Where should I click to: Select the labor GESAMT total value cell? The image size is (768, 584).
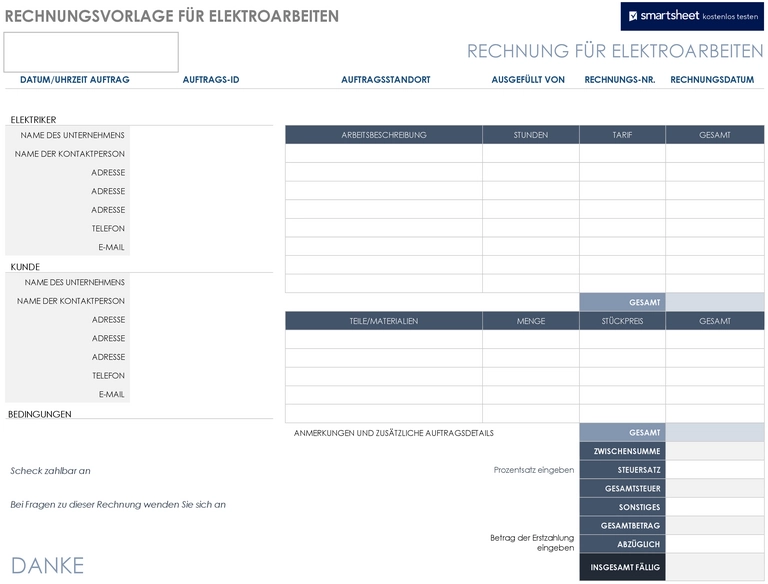pos(715,302)
